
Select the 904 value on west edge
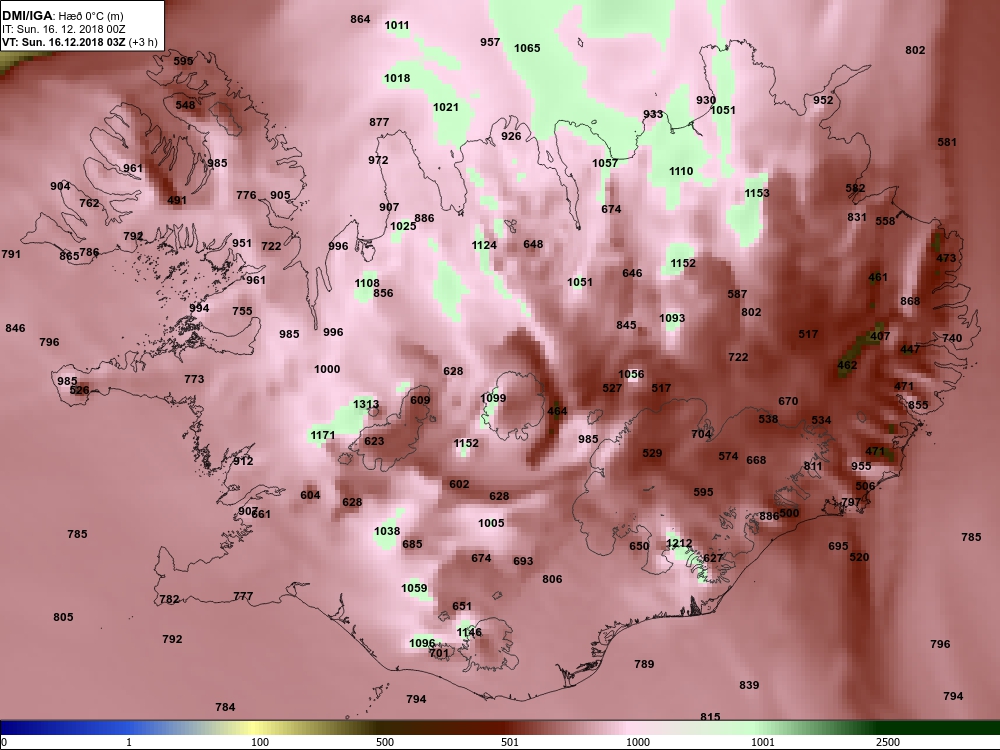click(x=61, y=186)
